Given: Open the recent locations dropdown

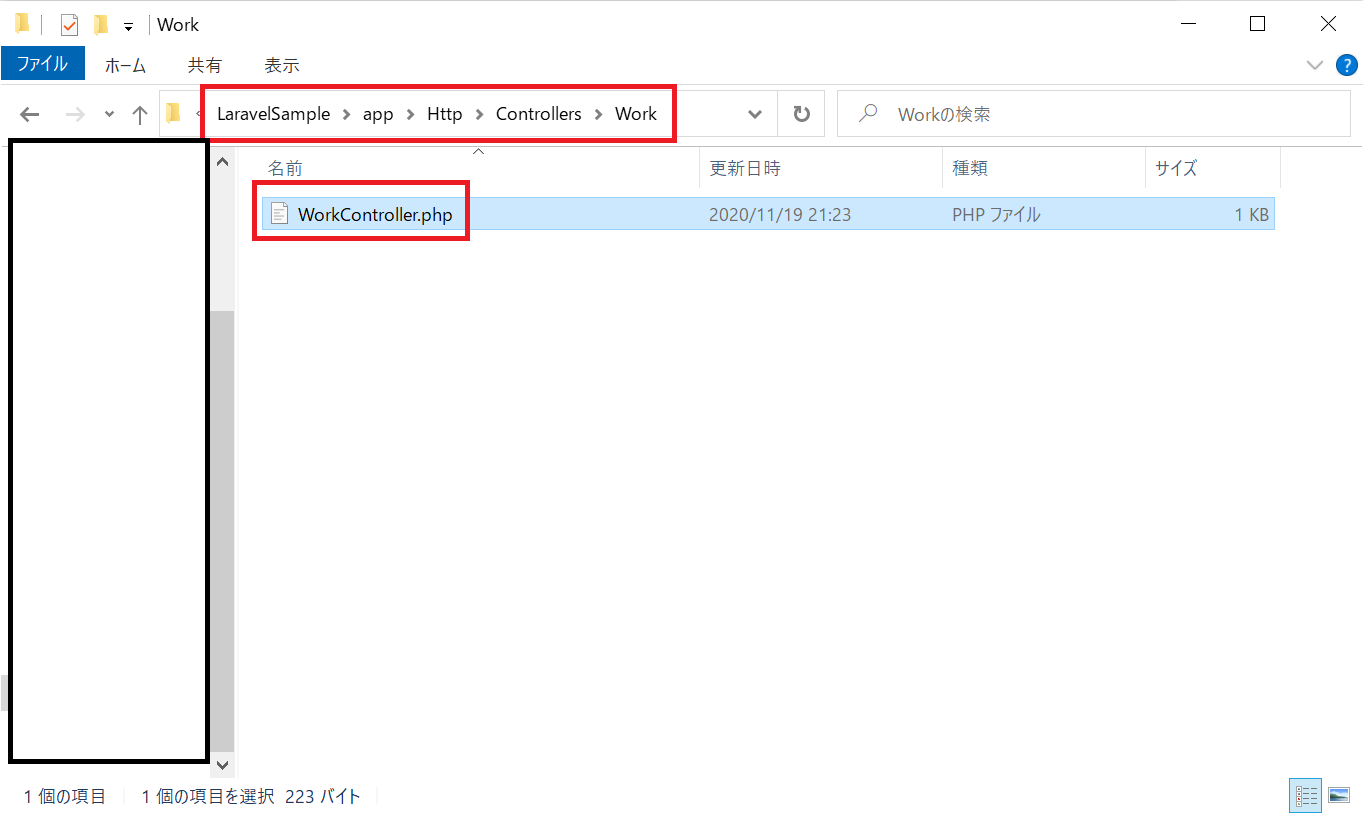Looking at the screenshot, I should click(109, 114).
